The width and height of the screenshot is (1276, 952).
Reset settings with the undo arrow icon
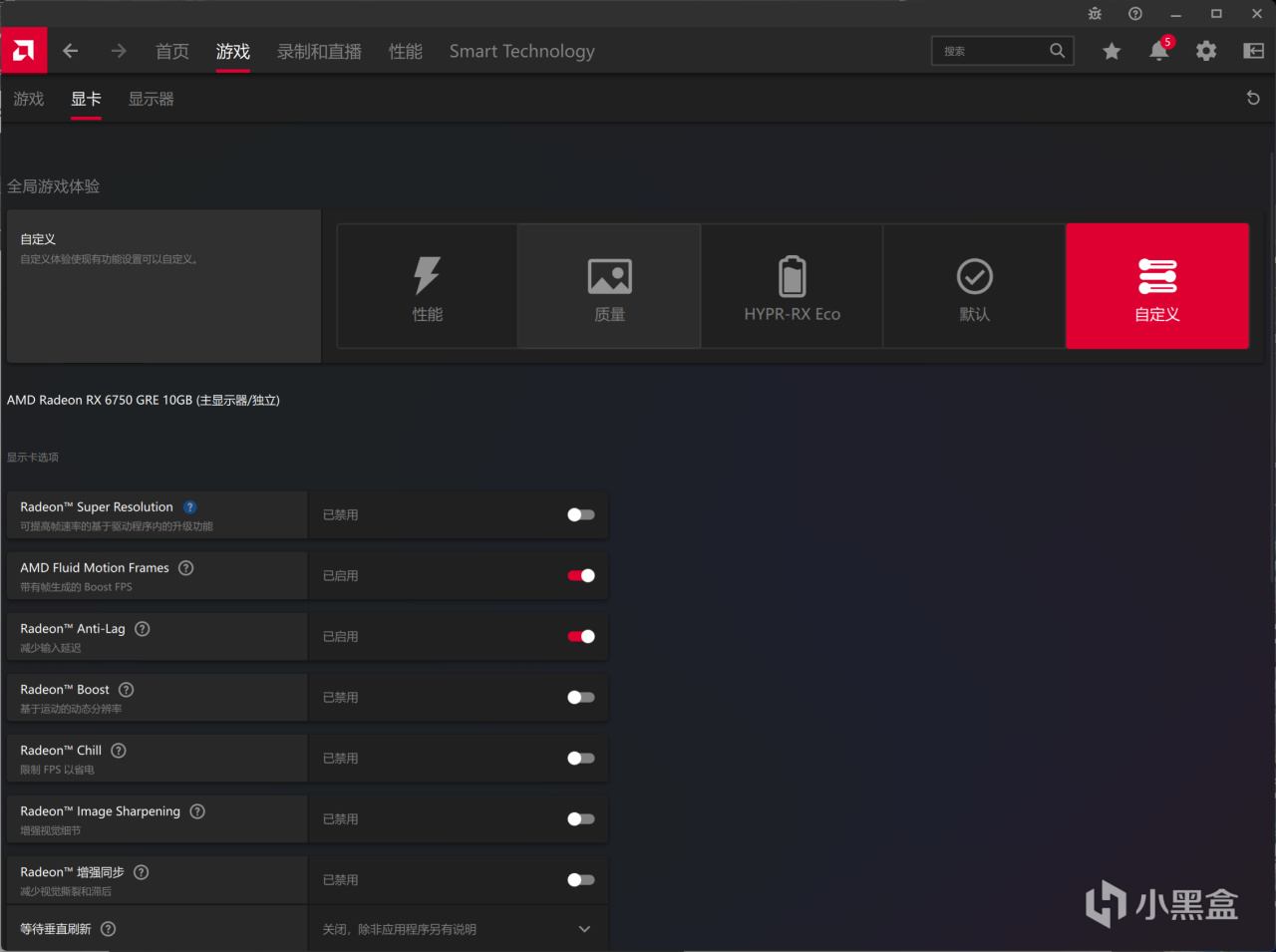click(1253, 98)
